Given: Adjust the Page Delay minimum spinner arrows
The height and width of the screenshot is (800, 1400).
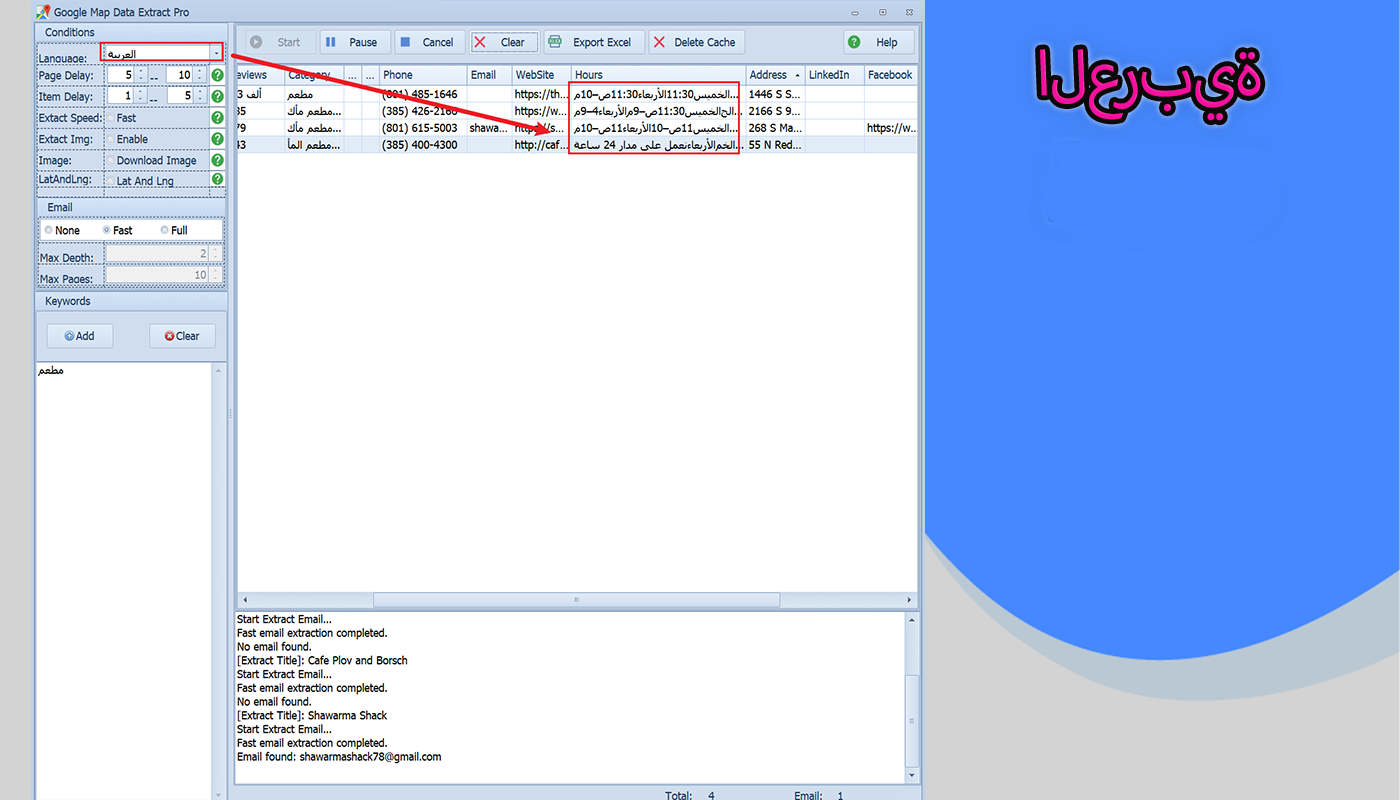Looking at the screenshot, I should [x=140, y=75].
